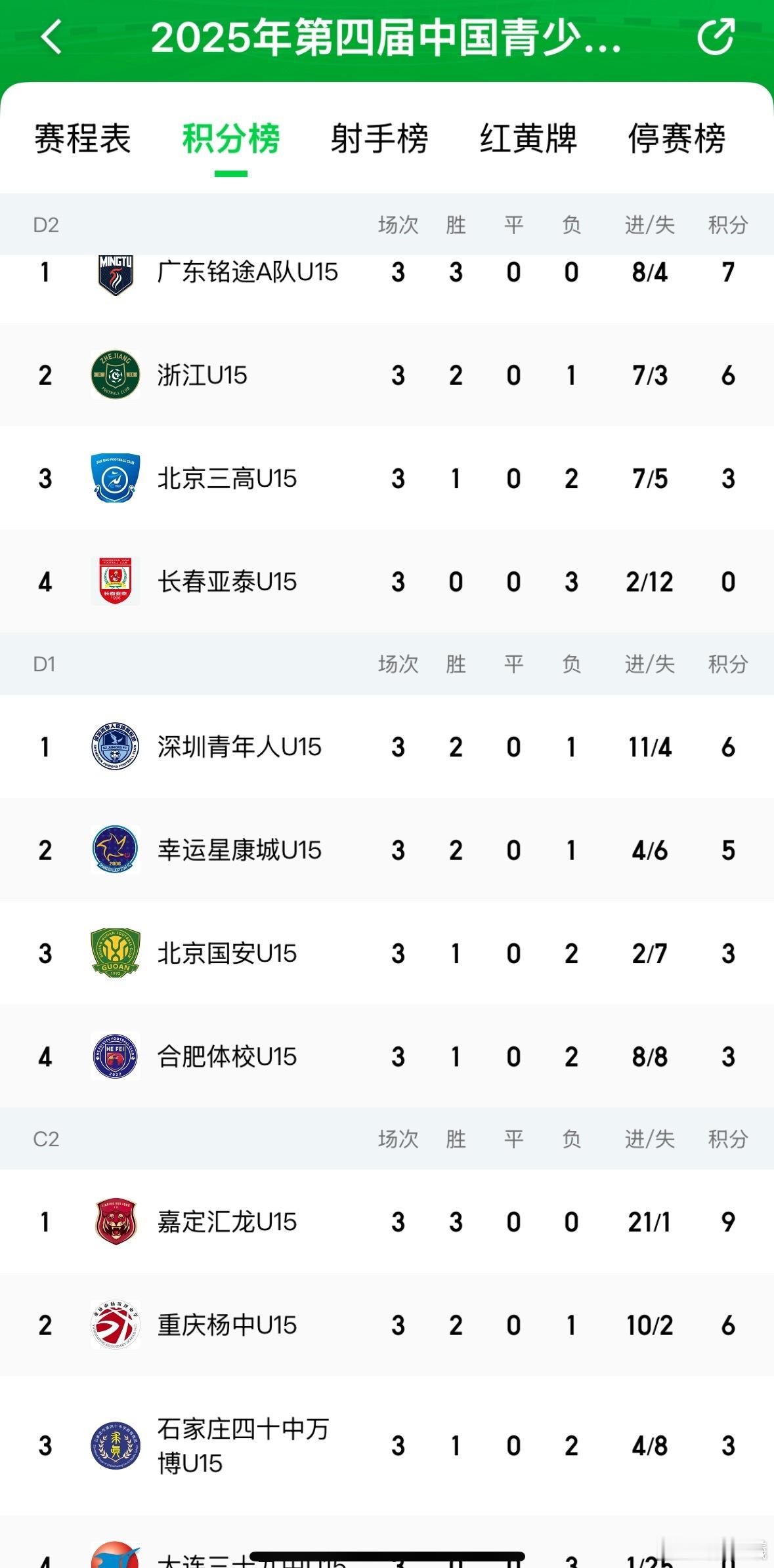
Task: Open 长春亚泰U15 red crest logo
Action: pyautogui.click(x=116, y=581)
